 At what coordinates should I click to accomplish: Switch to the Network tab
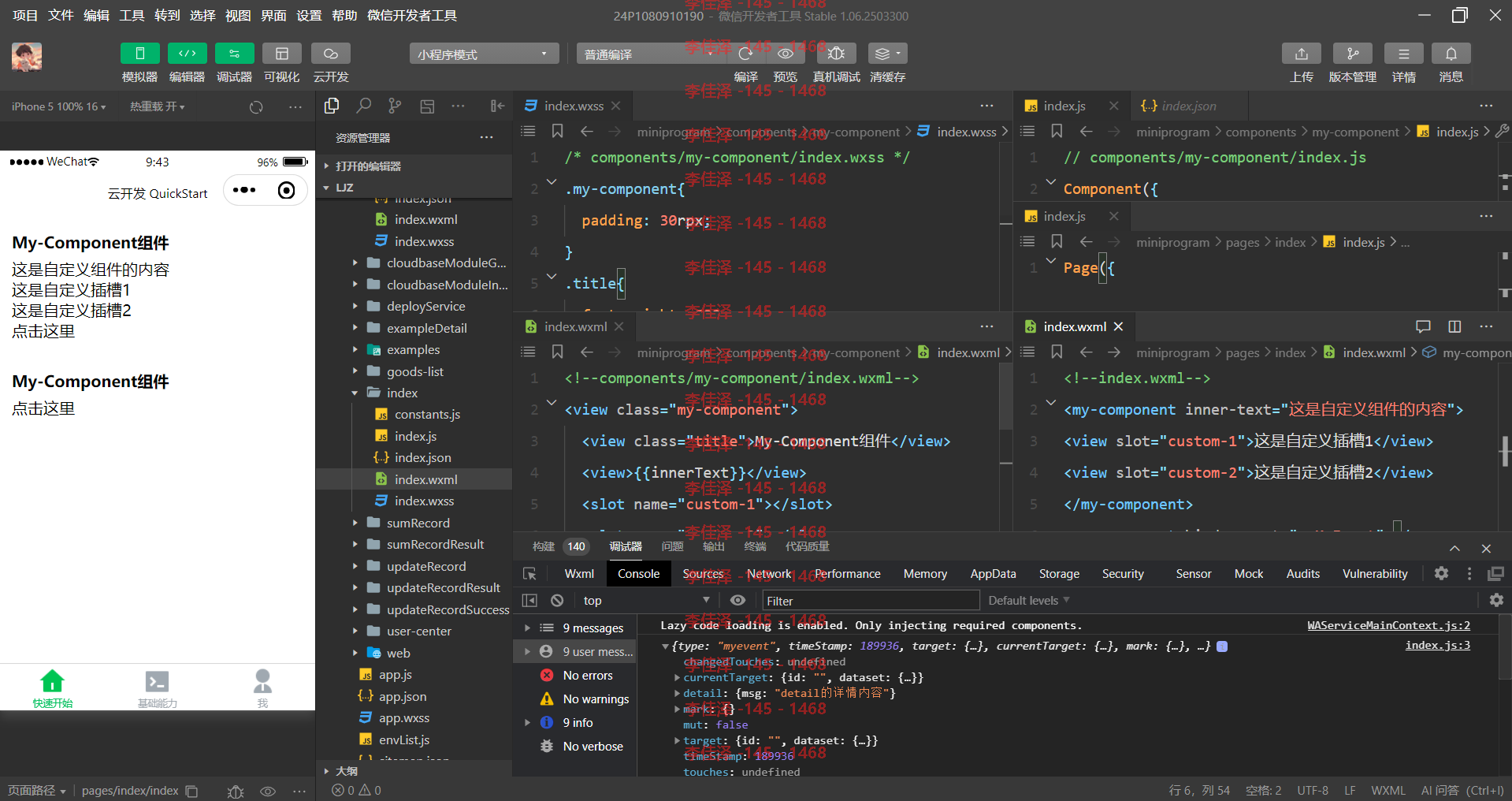click(x=769, y=574)
